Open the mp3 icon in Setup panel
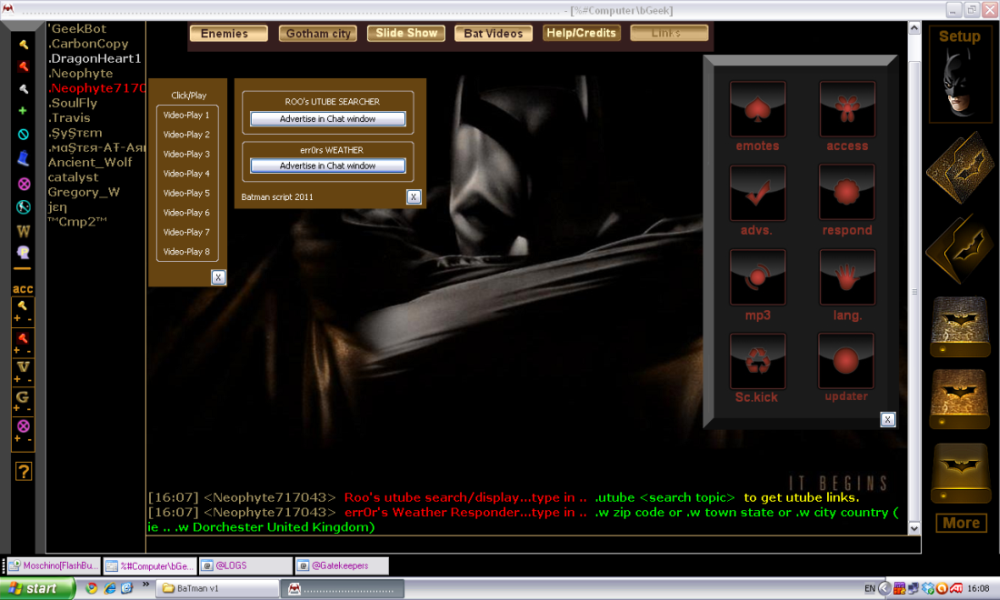 pyautogui.click(x=758, y=277)
